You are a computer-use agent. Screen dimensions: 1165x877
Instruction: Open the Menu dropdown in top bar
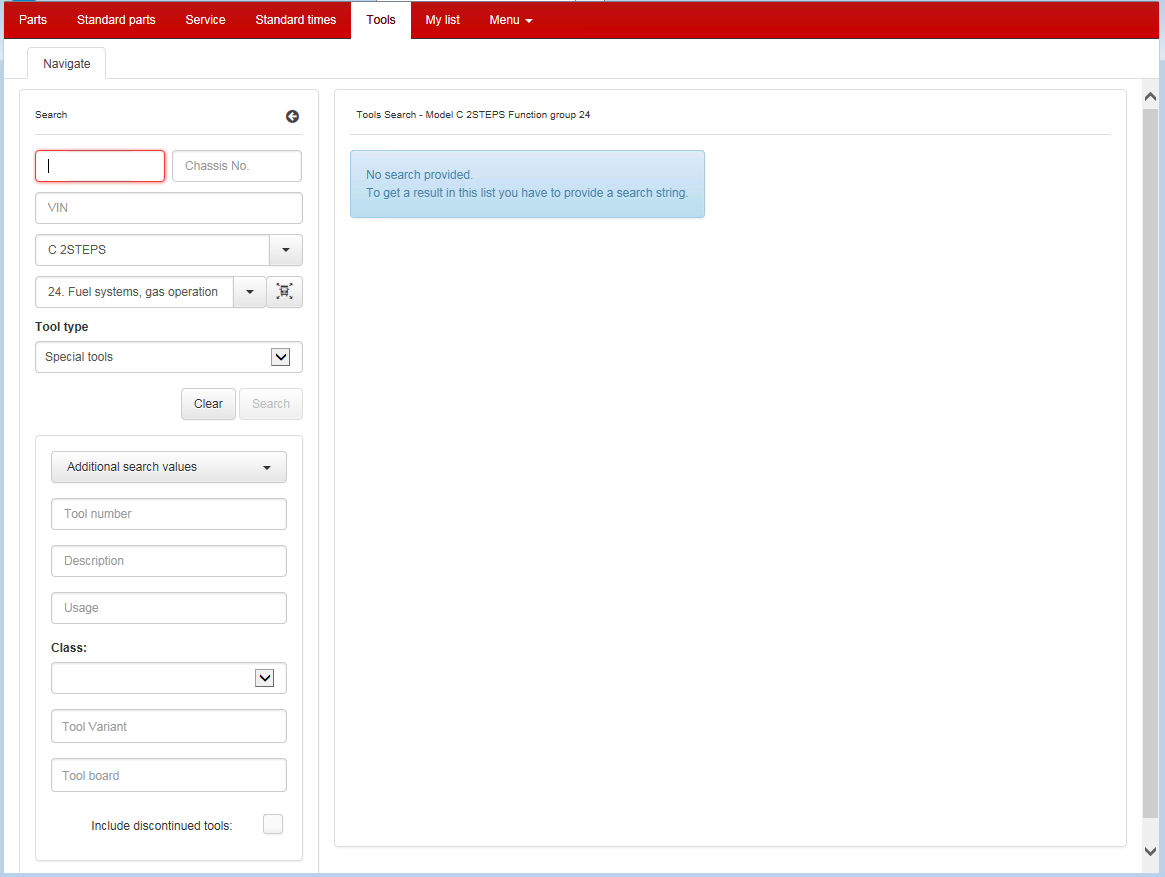(x=510, y=20)
